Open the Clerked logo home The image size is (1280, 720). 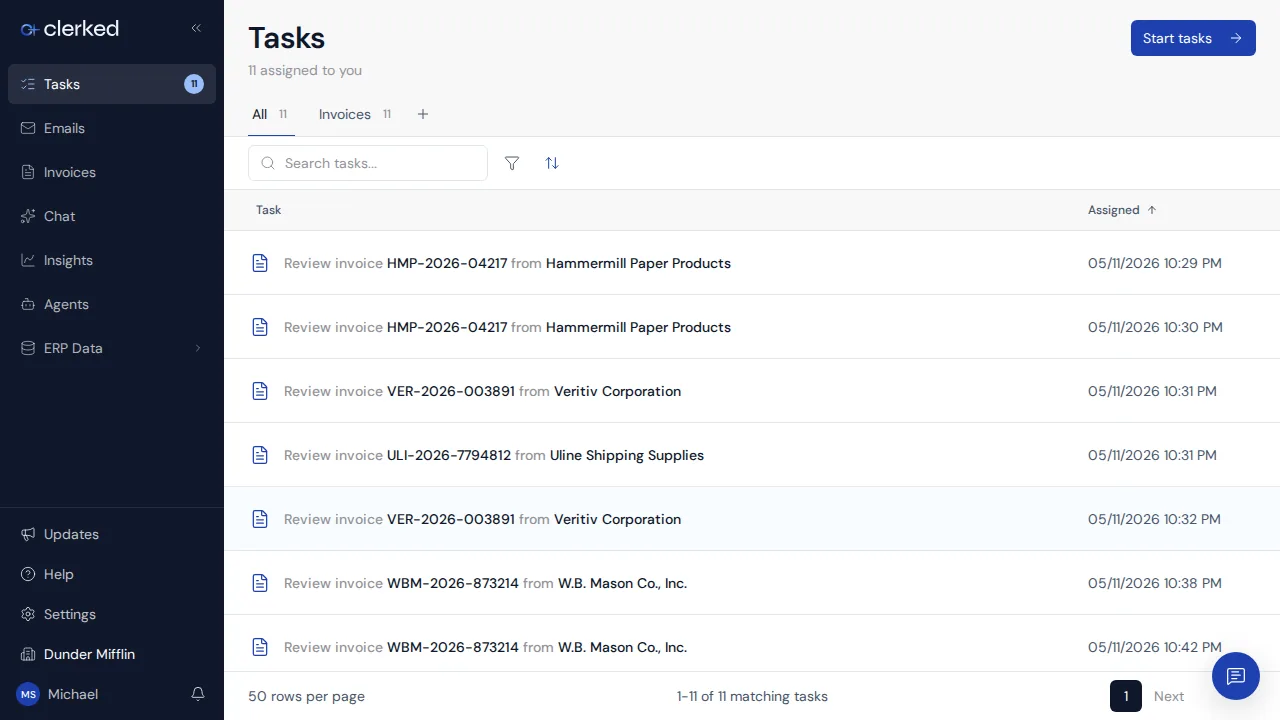point(70,29)
